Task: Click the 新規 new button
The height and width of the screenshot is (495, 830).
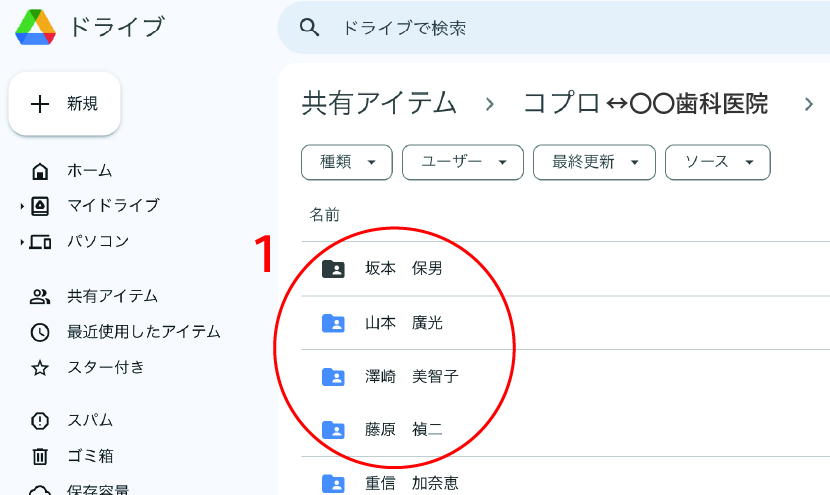Action: pos(65,104)
